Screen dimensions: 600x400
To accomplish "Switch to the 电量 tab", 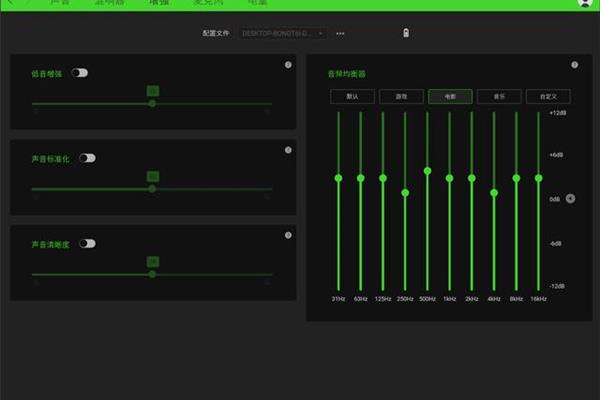I will pos(258,2).
